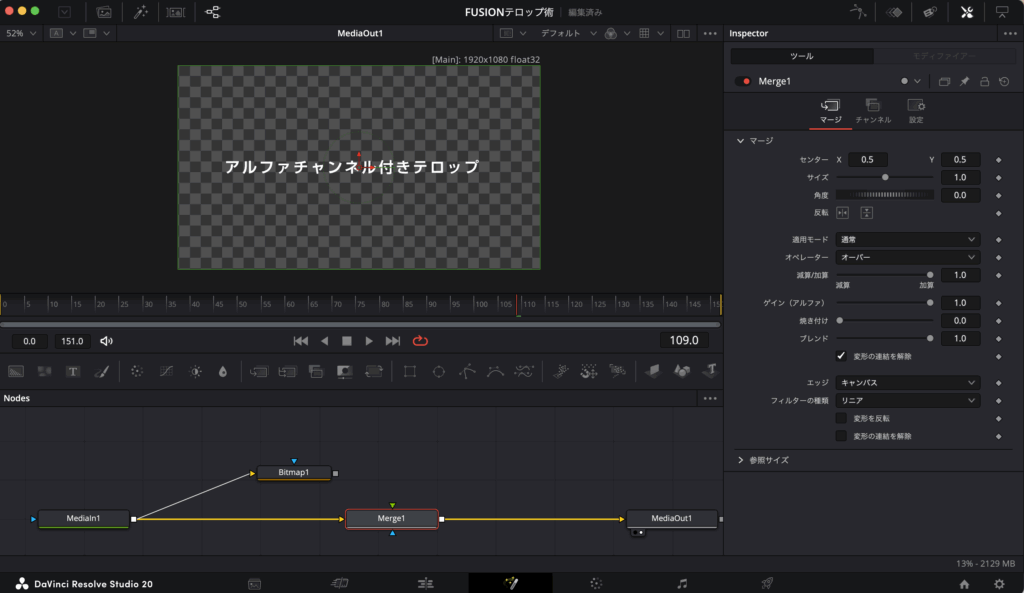This screenshot has height=593, width=1024.
Task: Pin the Merge1 inspector controls
Action: tap(965, 81)
